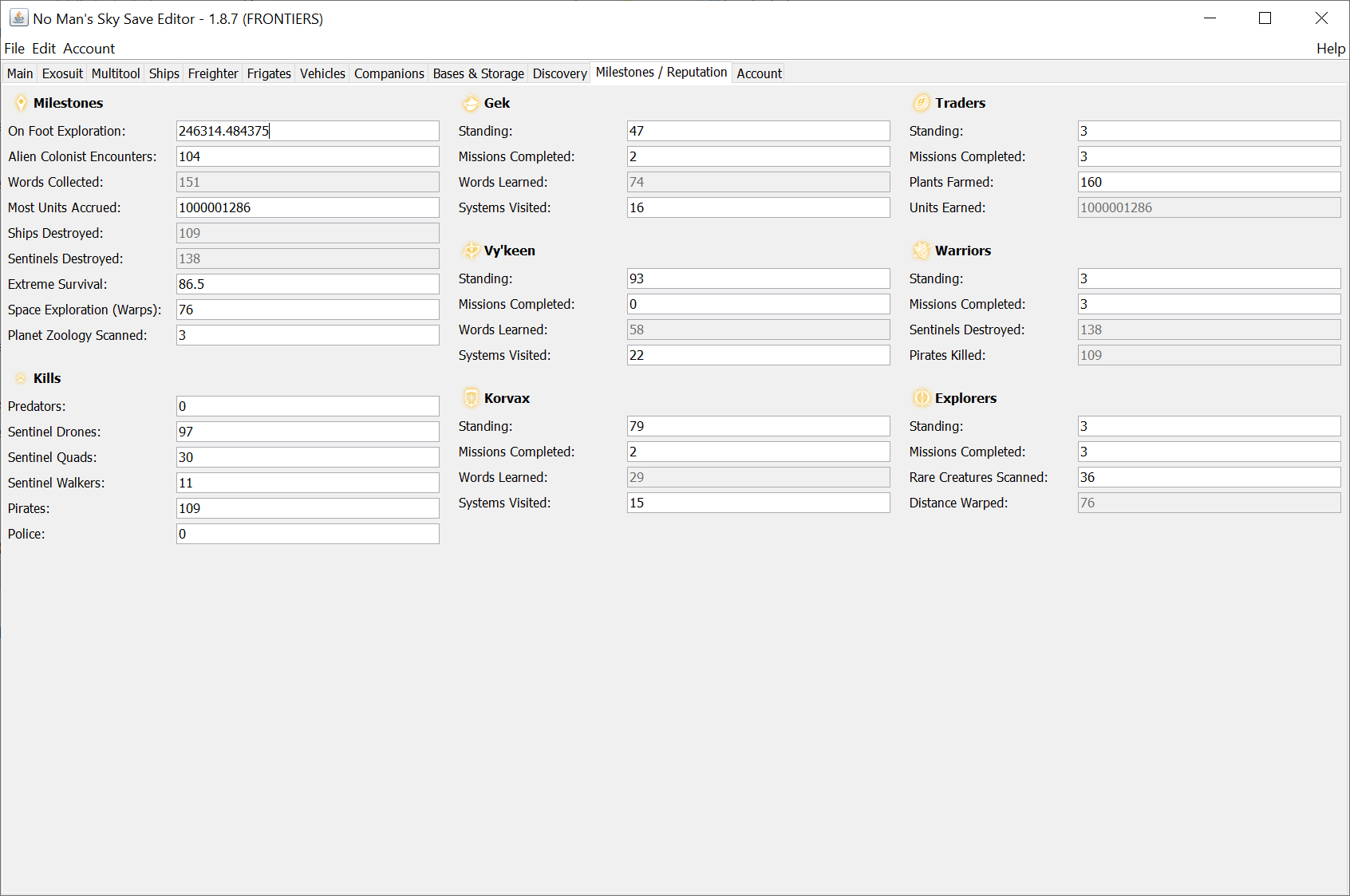Screen dimensions: 1350x896
Task: Open the Edit menu
Action: click(x=44, y=49)
